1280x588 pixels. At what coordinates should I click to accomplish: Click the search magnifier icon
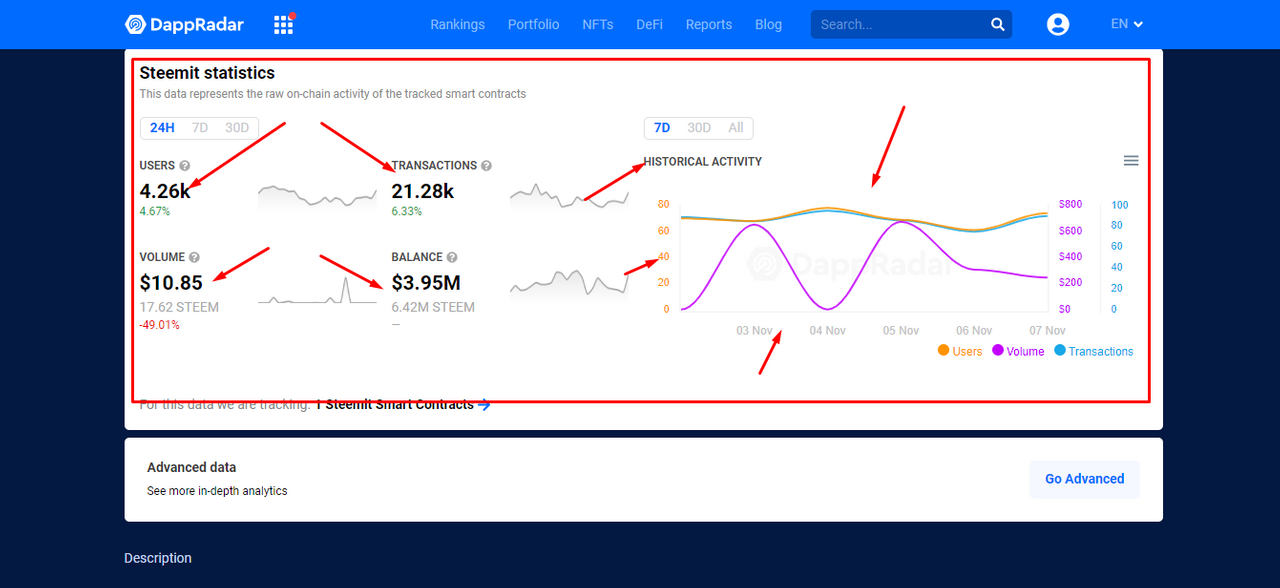click(997, 24)
